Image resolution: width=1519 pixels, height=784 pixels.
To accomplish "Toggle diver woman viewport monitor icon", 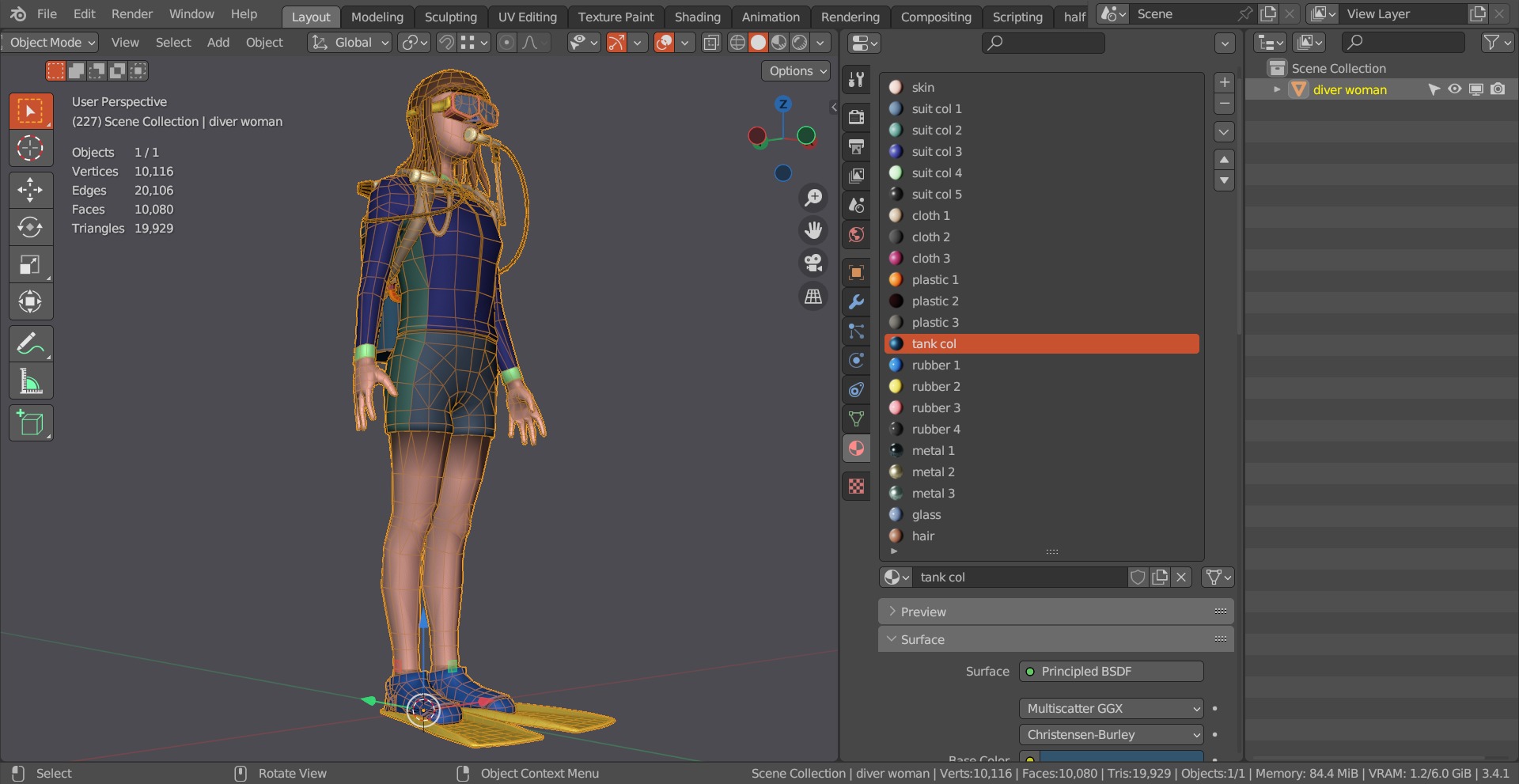I will [1475, 89].
